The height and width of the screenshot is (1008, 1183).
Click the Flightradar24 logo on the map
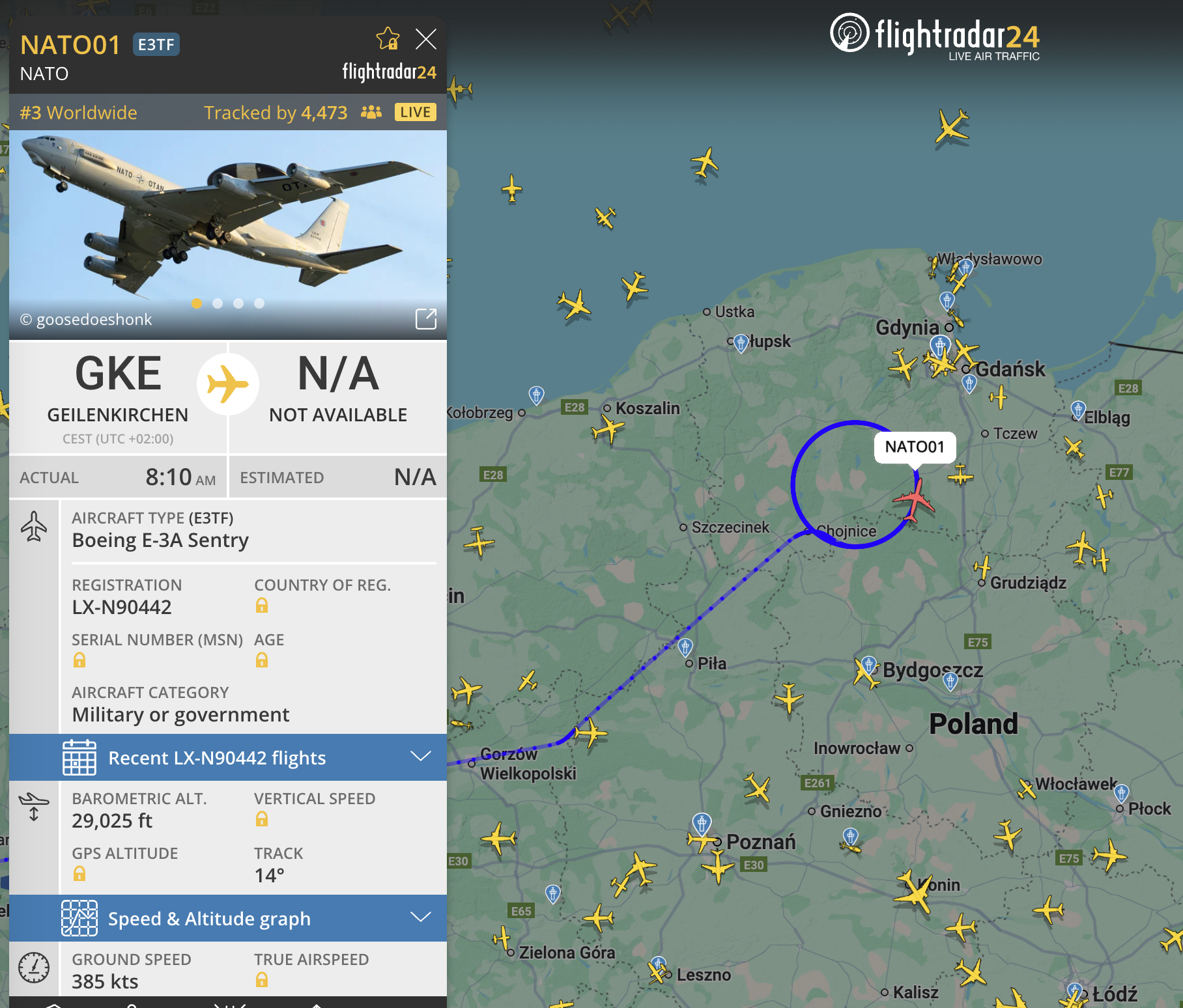pos(935,36)
